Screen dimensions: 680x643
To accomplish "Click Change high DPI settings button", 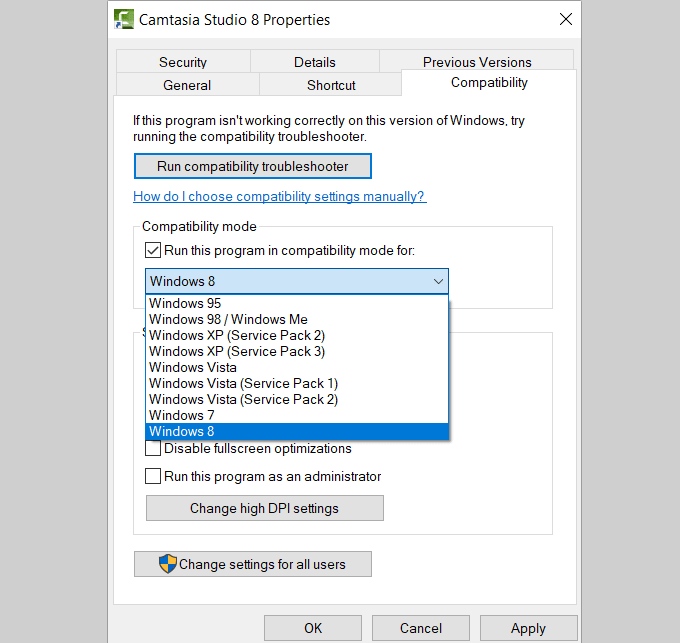I will click(265, 508).
